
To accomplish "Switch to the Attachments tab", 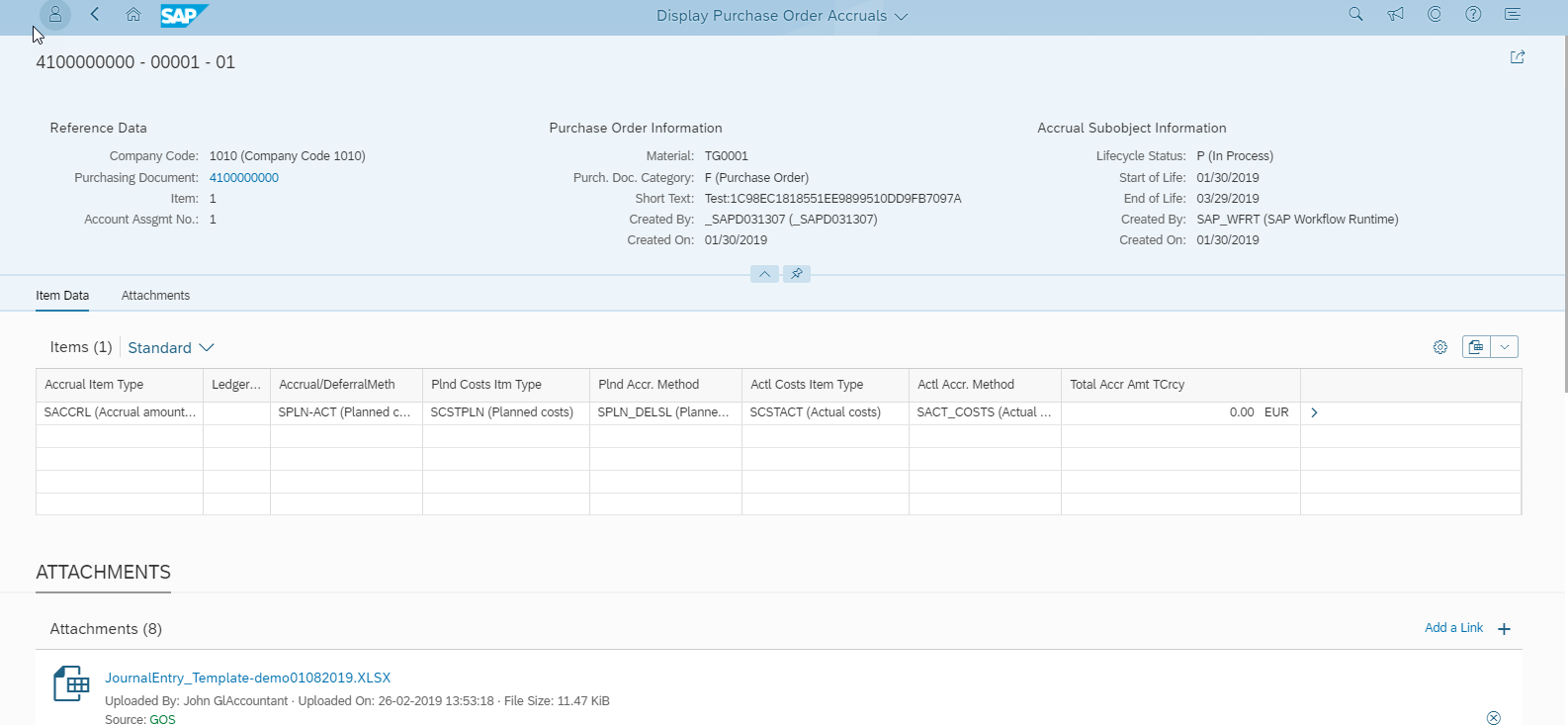I will coord(155,296).
